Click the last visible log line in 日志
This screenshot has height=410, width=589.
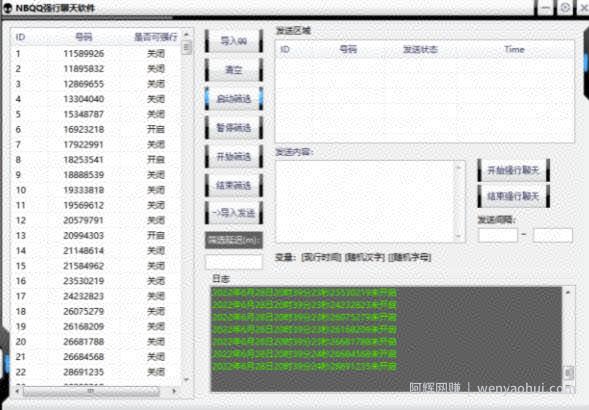[304, 366]
